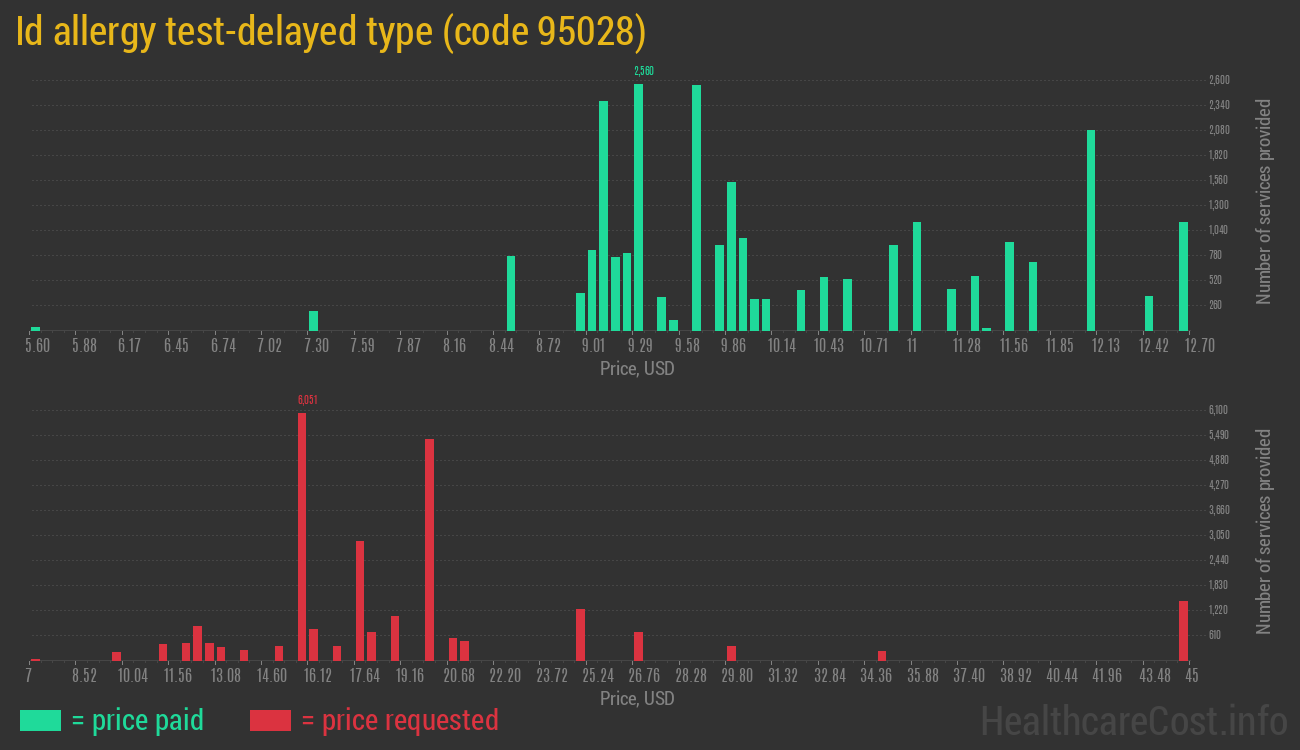Click the red bar near 17.64
Screen dimensions: 1300x750
pos(360,600)
